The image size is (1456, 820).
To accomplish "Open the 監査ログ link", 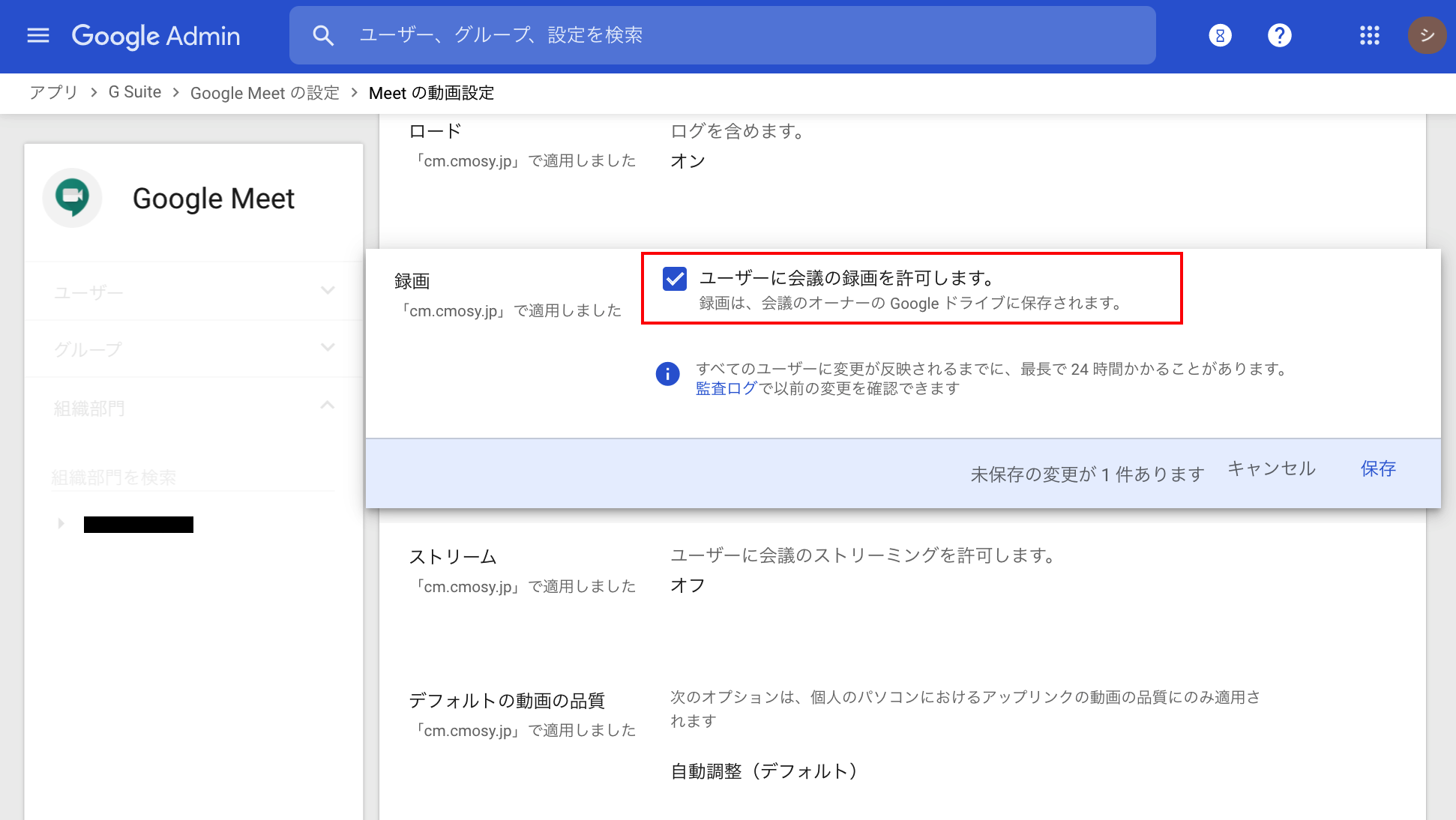I will (x=724, y=388).
